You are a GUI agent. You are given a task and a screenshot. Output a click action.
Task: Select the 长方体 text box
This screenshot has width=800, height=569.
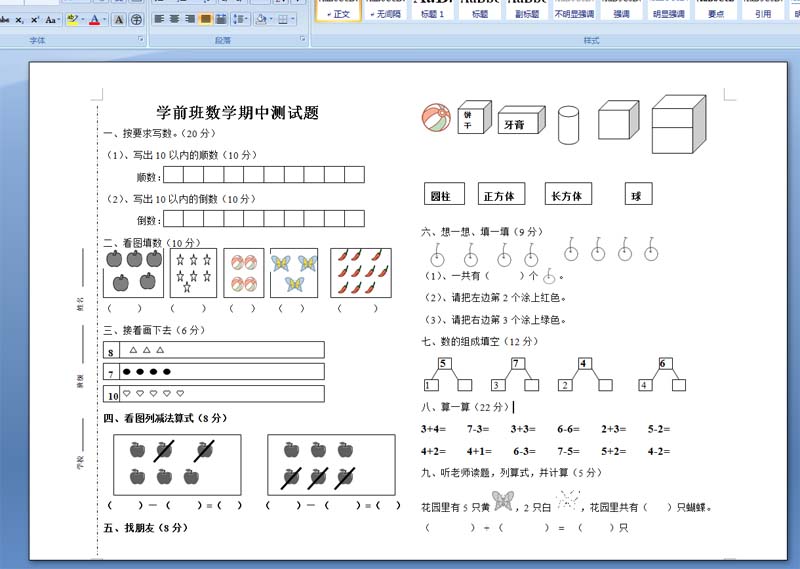click(568, 194)
